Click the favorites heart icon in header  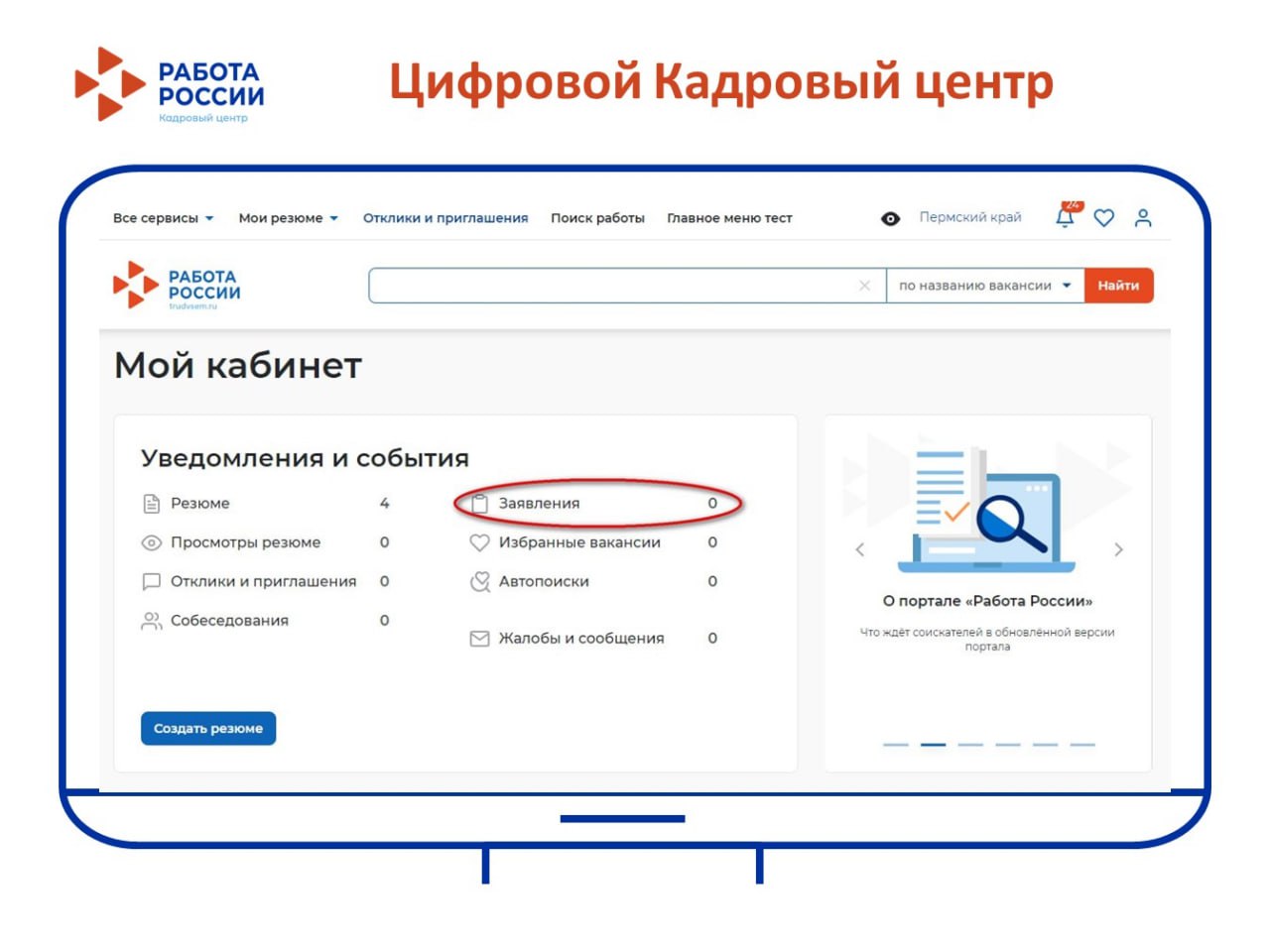(1104, 217)
